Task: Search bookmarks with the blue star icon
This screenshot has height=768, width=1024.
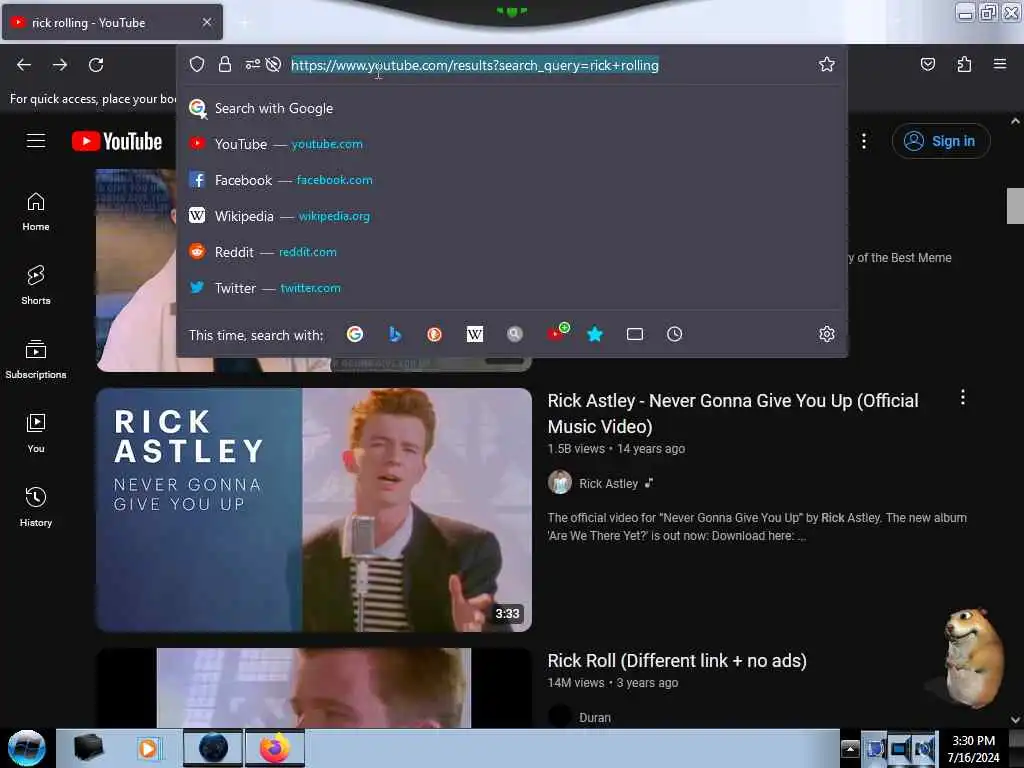Action: point(594,334)
